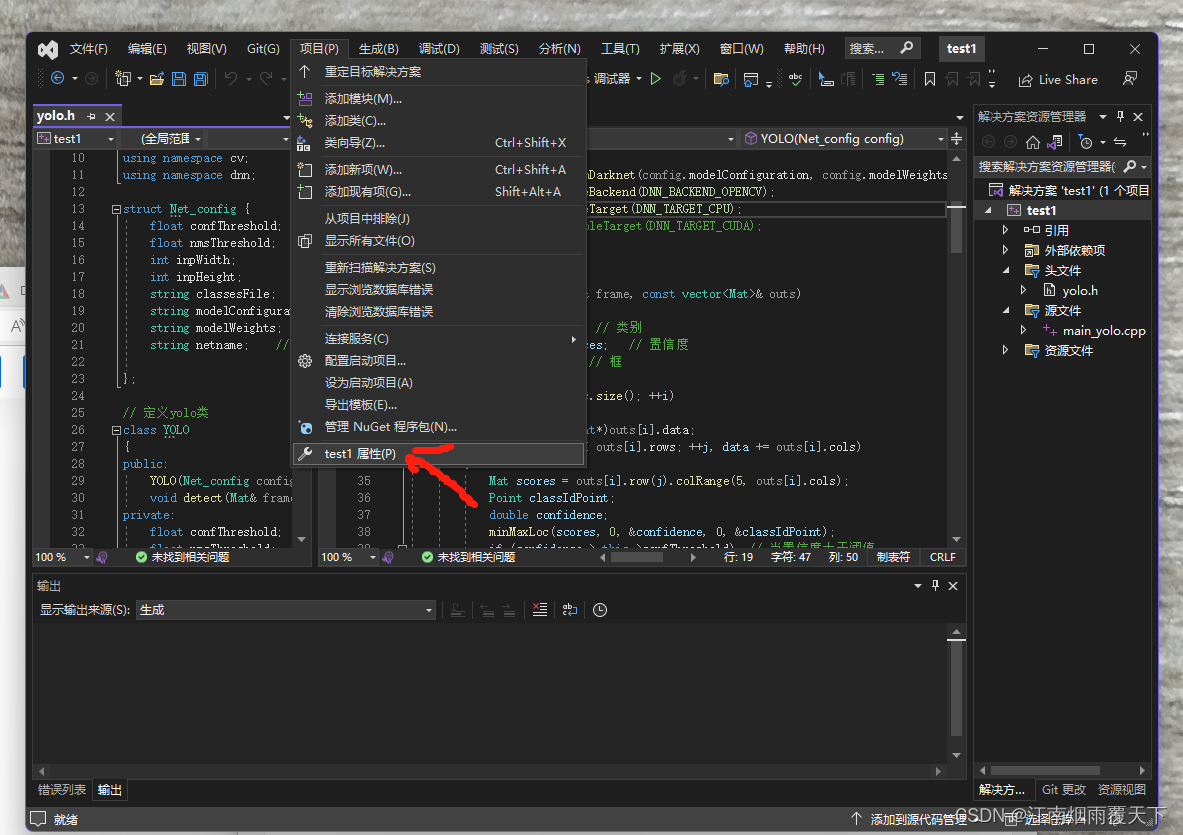This screenshot has width=1183, height=835.
Task: Click the open file folder icon
Action: click(x=157, y=78)
